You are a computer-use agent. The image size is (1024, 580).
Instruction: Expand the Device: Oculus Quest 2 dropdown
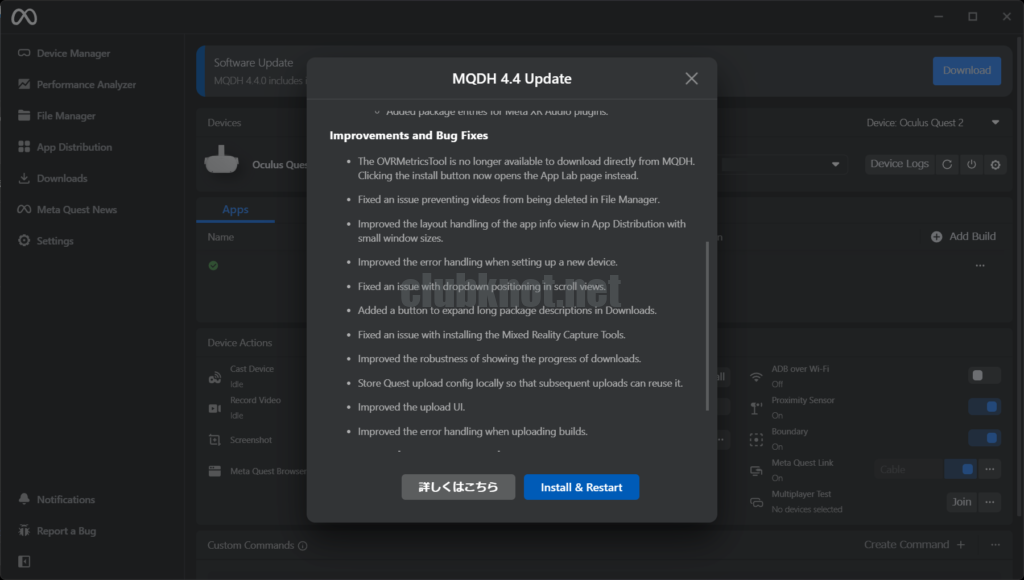pos(994,123)
